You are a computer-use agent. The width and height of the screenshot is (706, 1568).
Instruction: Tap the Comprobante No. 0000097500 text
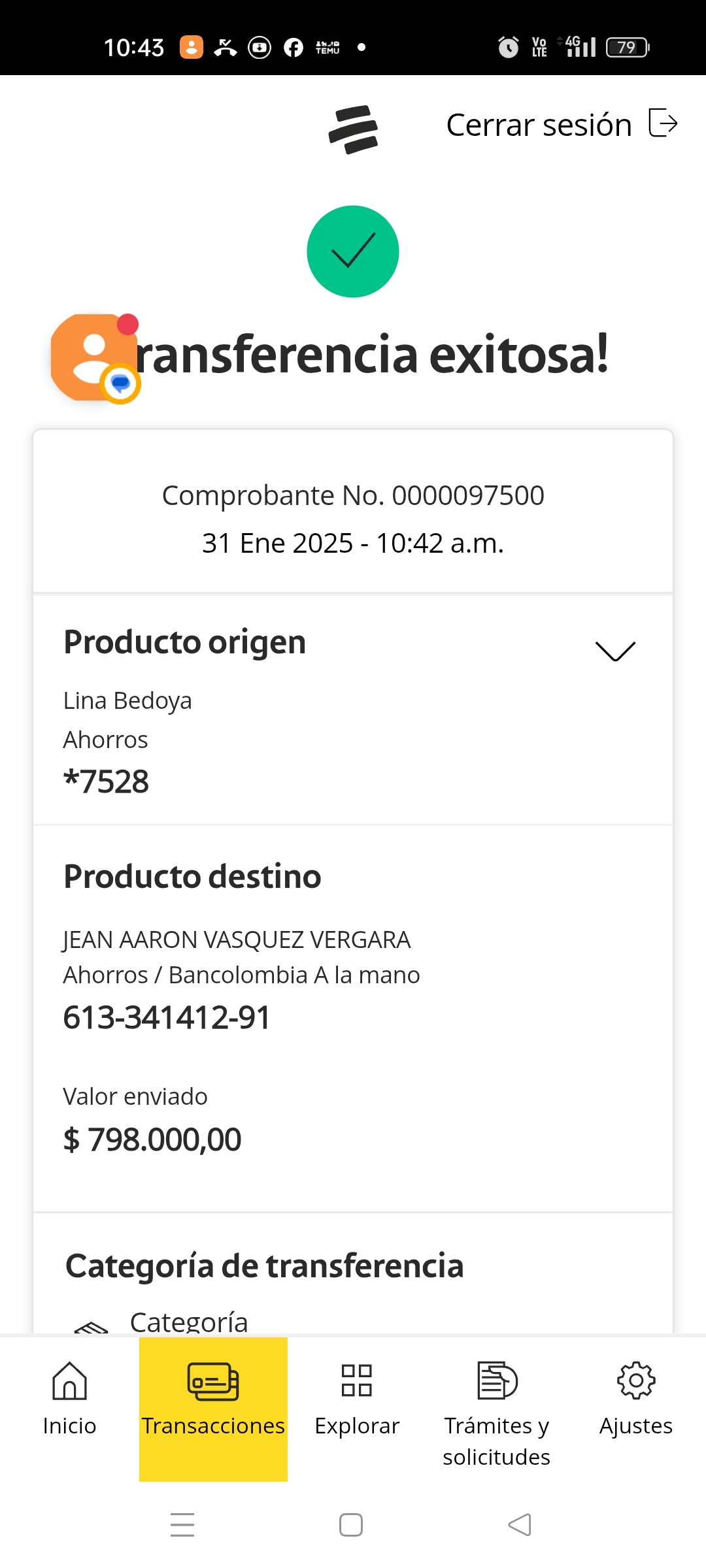tap(353, 495)
